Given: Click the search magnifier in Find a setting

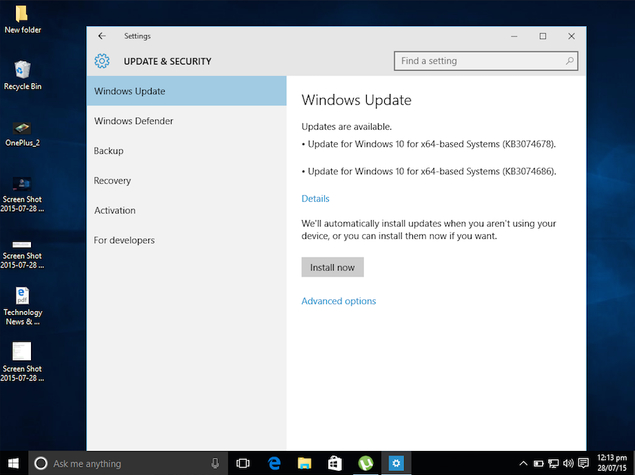Looking at the screenshot, I should pos(569,61).
